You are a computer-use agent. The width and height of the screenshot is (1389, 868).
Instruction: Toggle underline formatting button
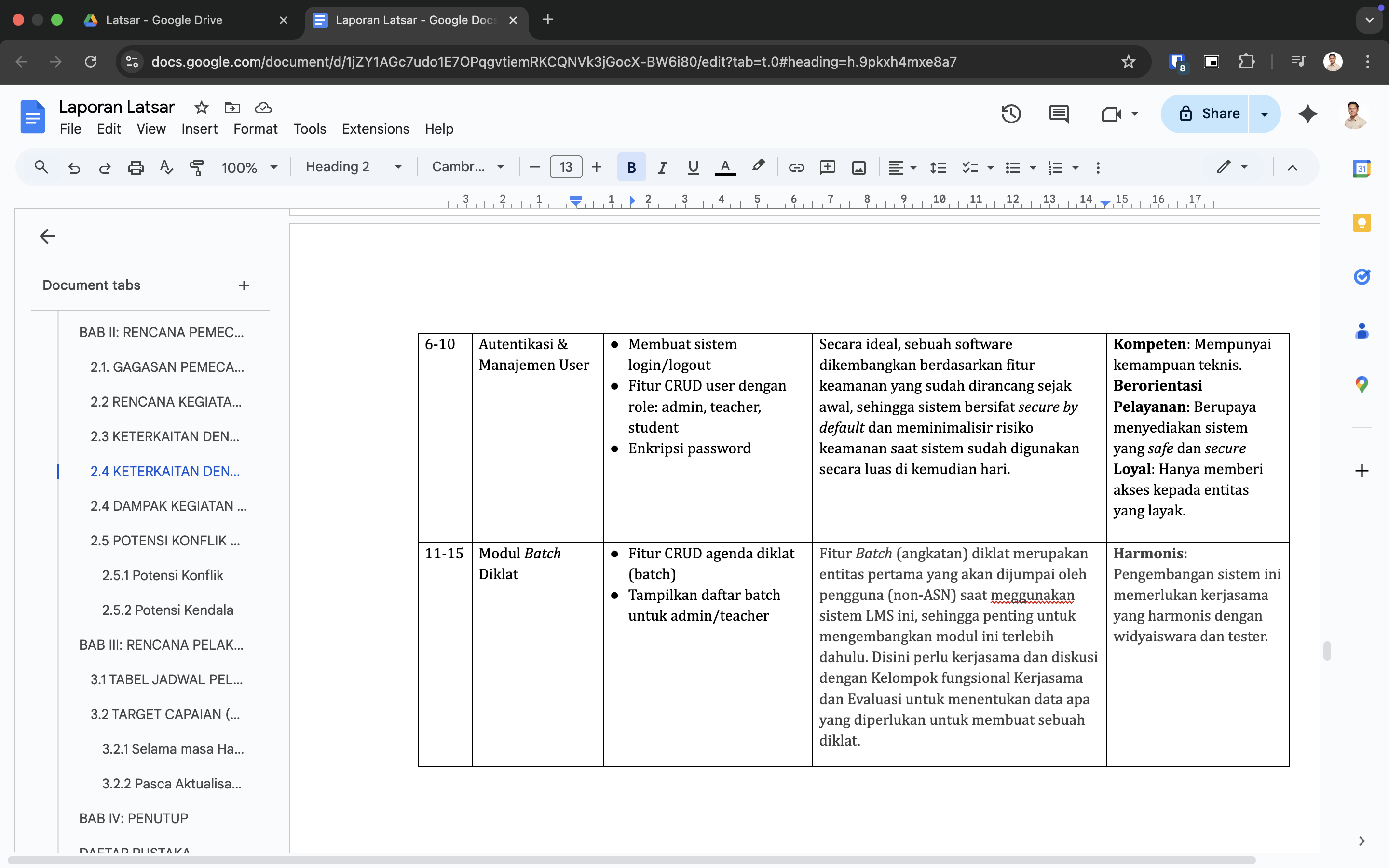pyautogui.click(x=693, y=168)
